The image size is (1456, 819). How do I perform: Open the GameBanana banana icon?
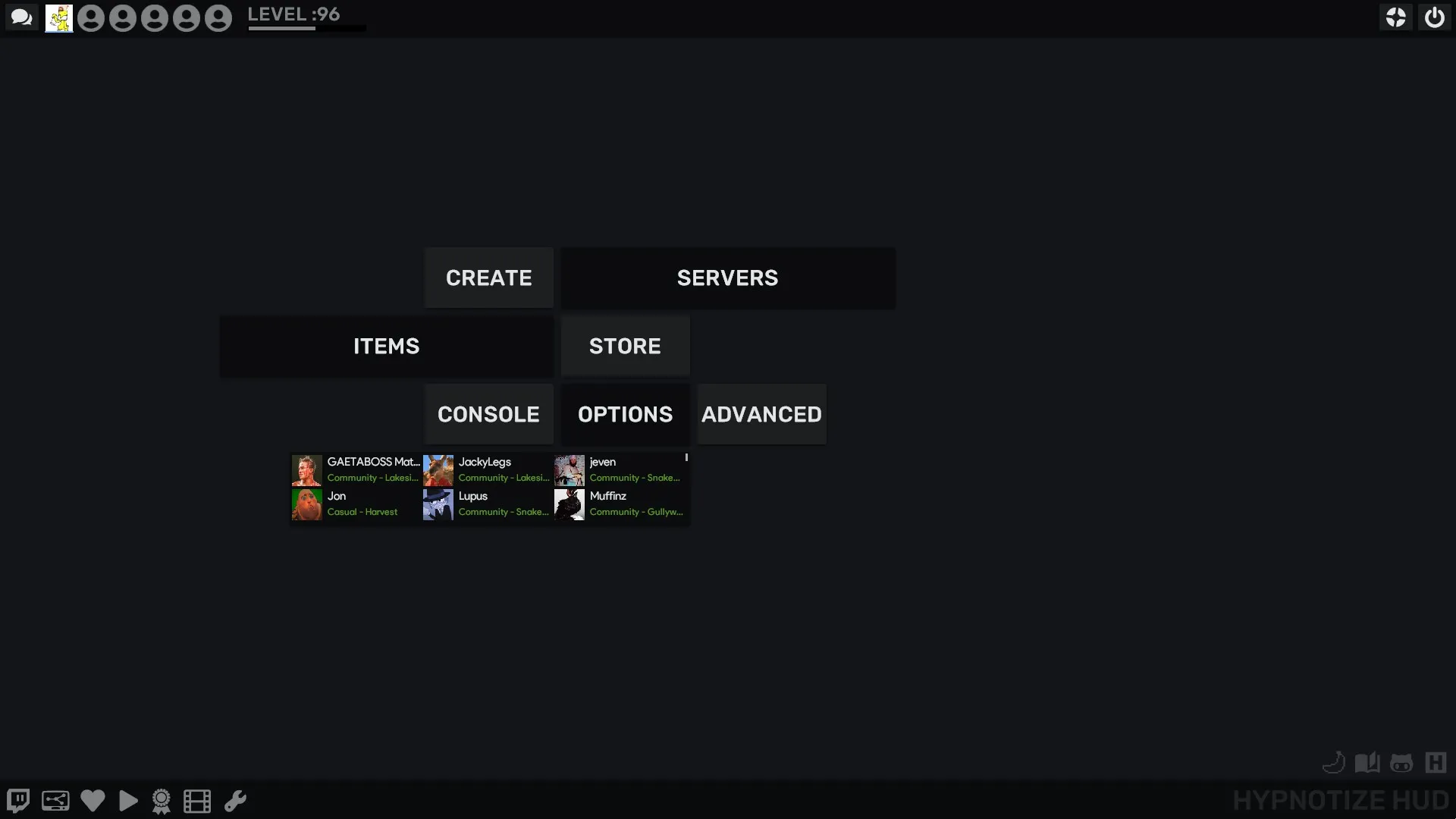pyautogui.click(x=1334, y=762)
